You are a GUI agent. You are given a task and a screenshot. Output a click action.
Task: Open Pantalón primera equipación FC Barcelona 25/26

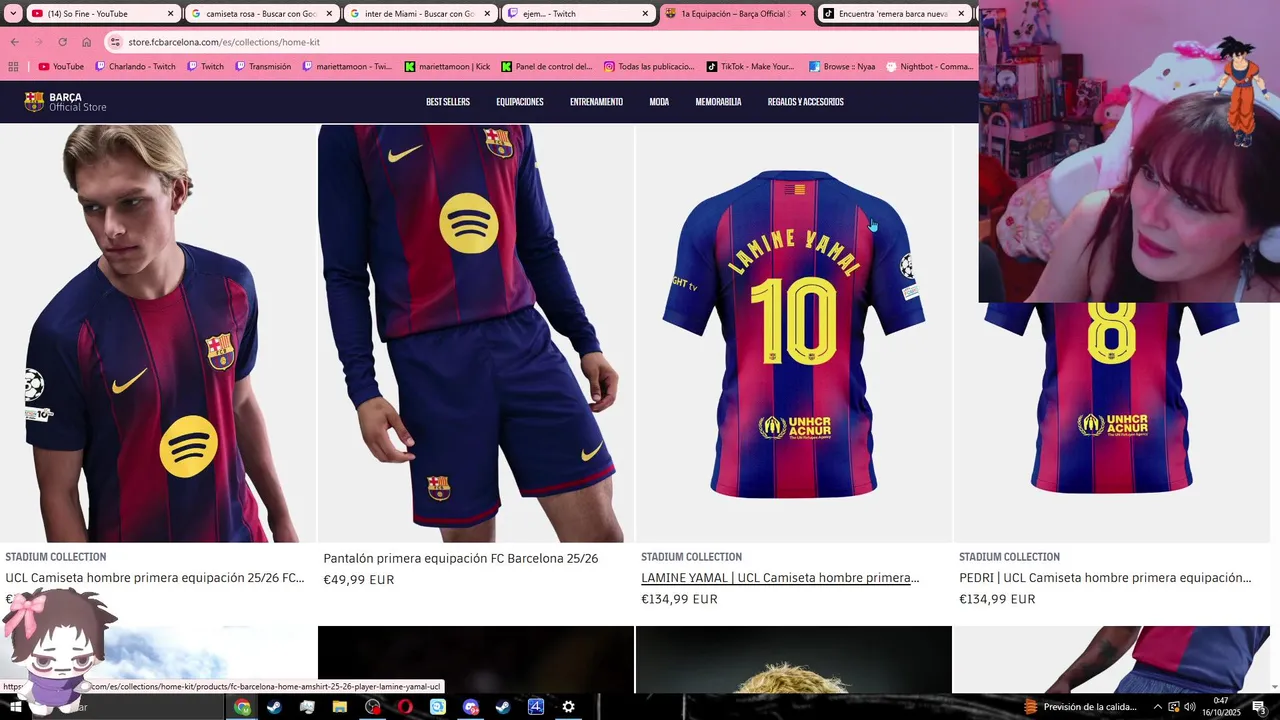pyautogui.click(x=461, y=559)
